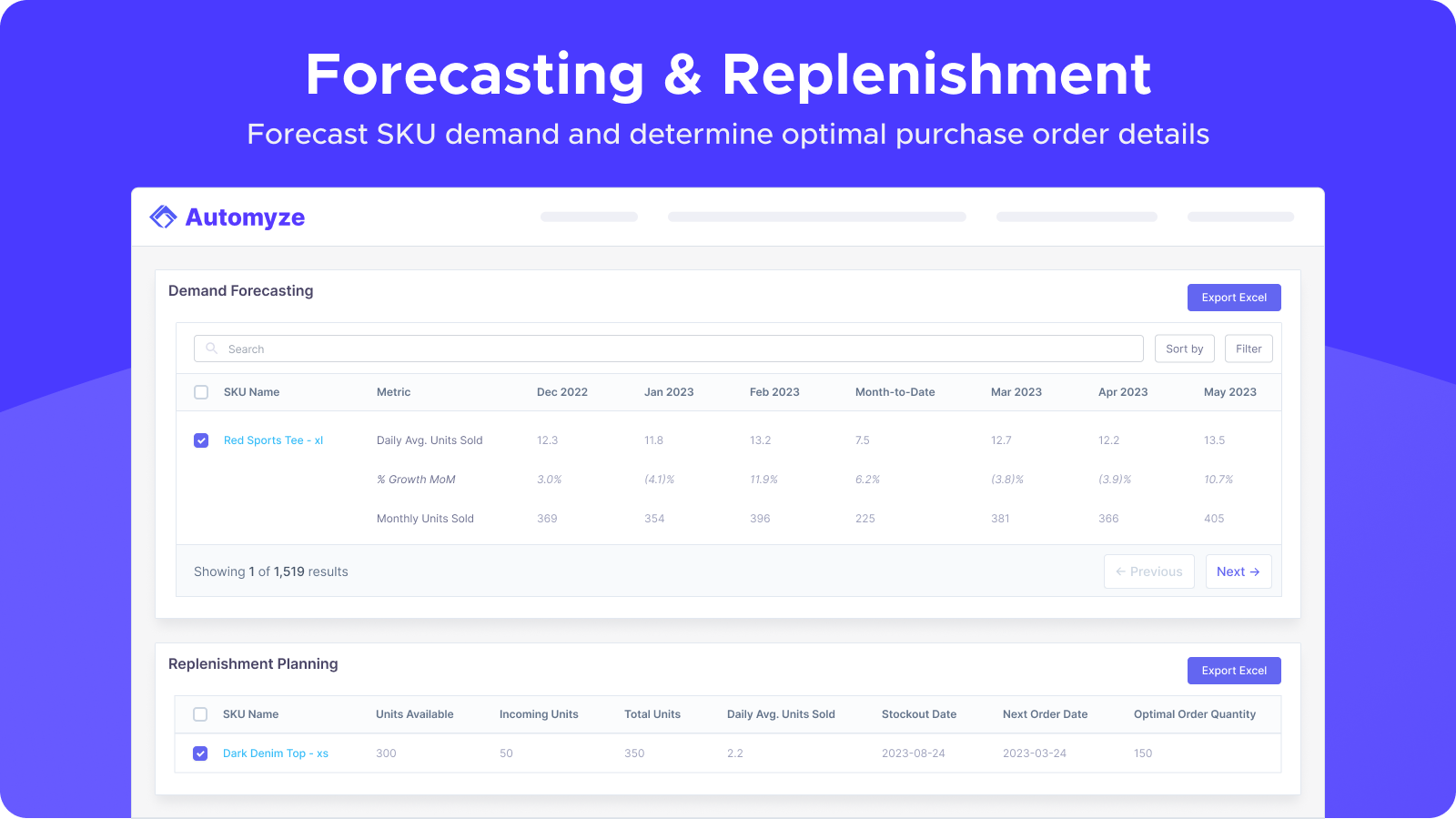1456x819 pixels.
Task: Select all rows in Replenishment Planning table
Action: pos(200,714)
